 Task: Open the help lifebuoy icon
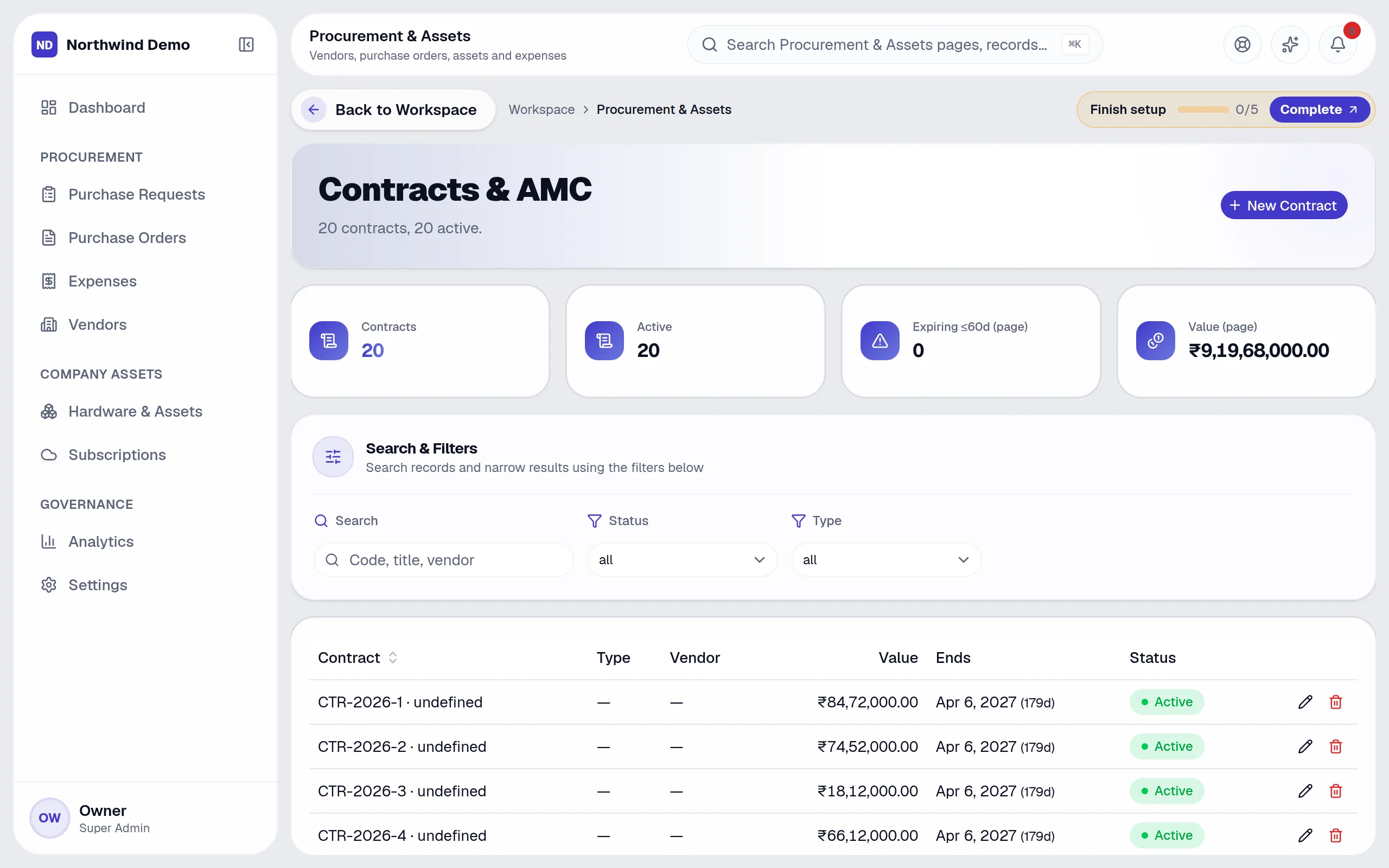(x=1242, y=44)
